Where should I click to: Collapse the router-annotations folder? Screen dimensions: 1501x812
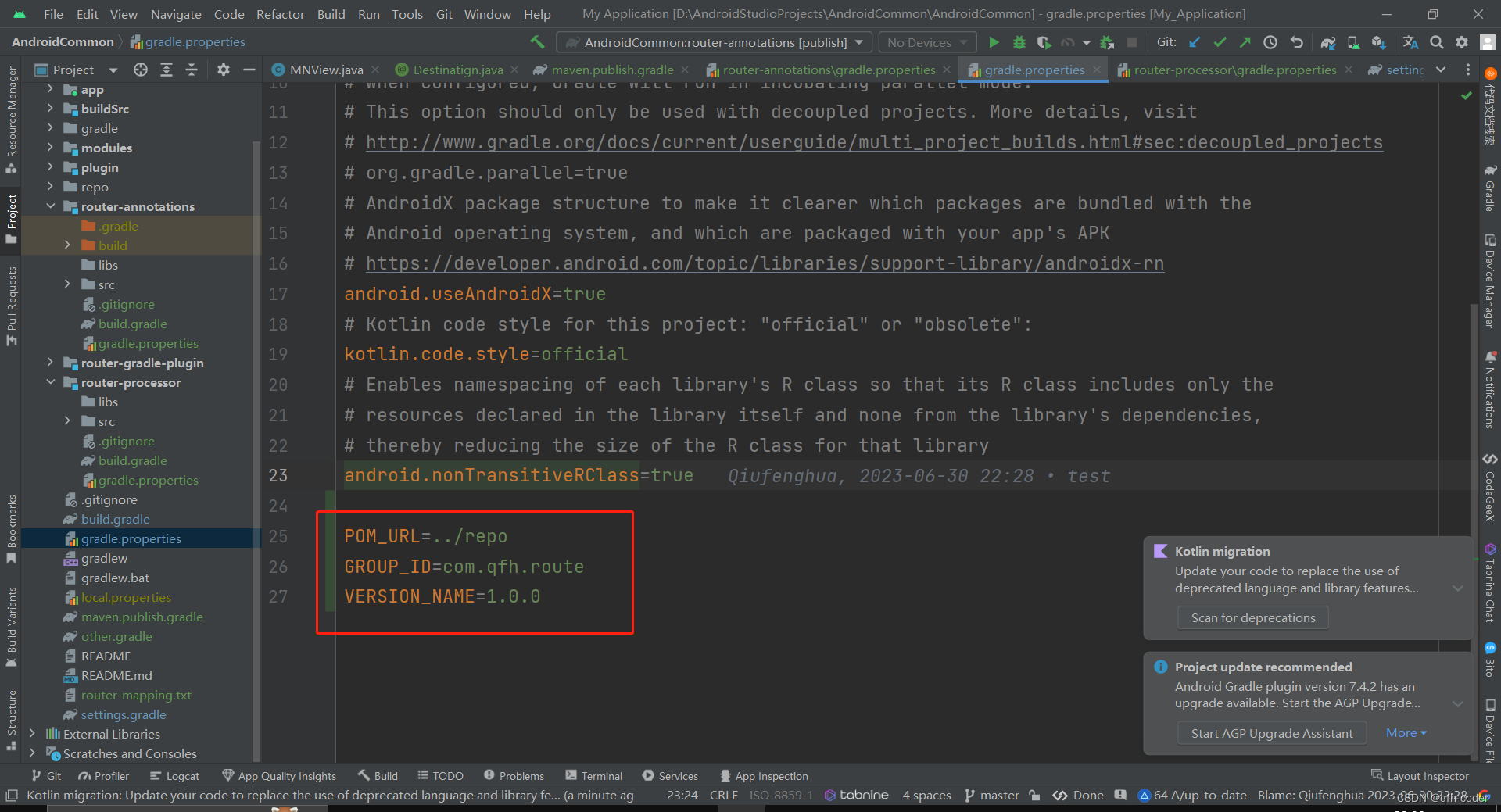[50, 206]
